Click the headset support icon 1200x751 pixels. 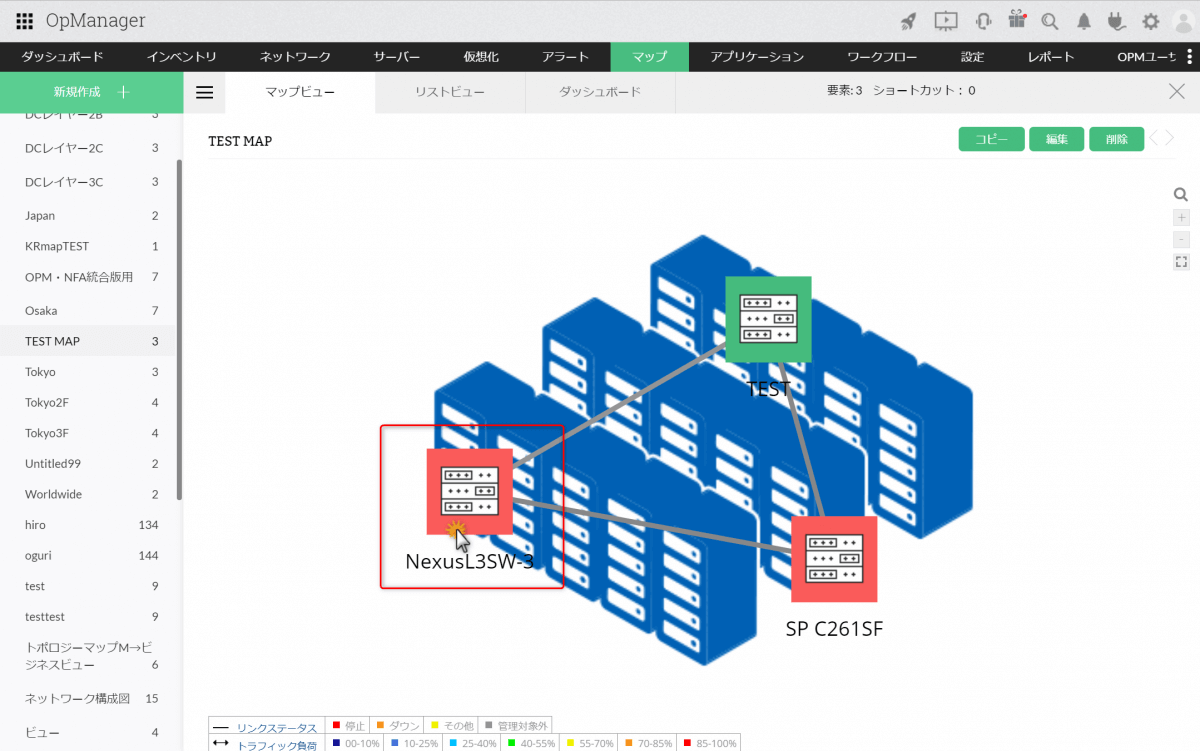click(x=983, y=21)
